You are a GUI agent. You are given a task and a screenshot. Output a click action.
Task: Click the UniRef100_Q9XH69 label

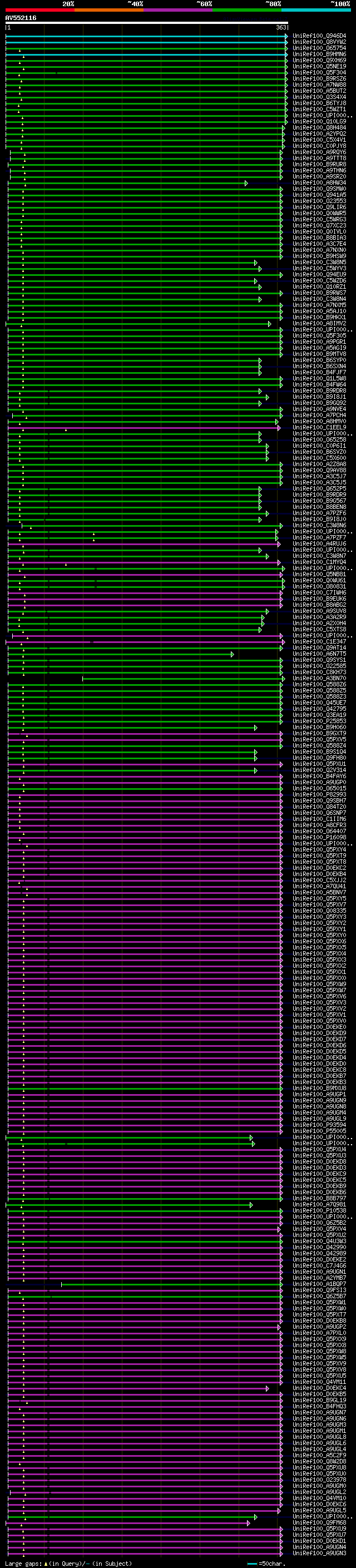(x=319, y=60)
